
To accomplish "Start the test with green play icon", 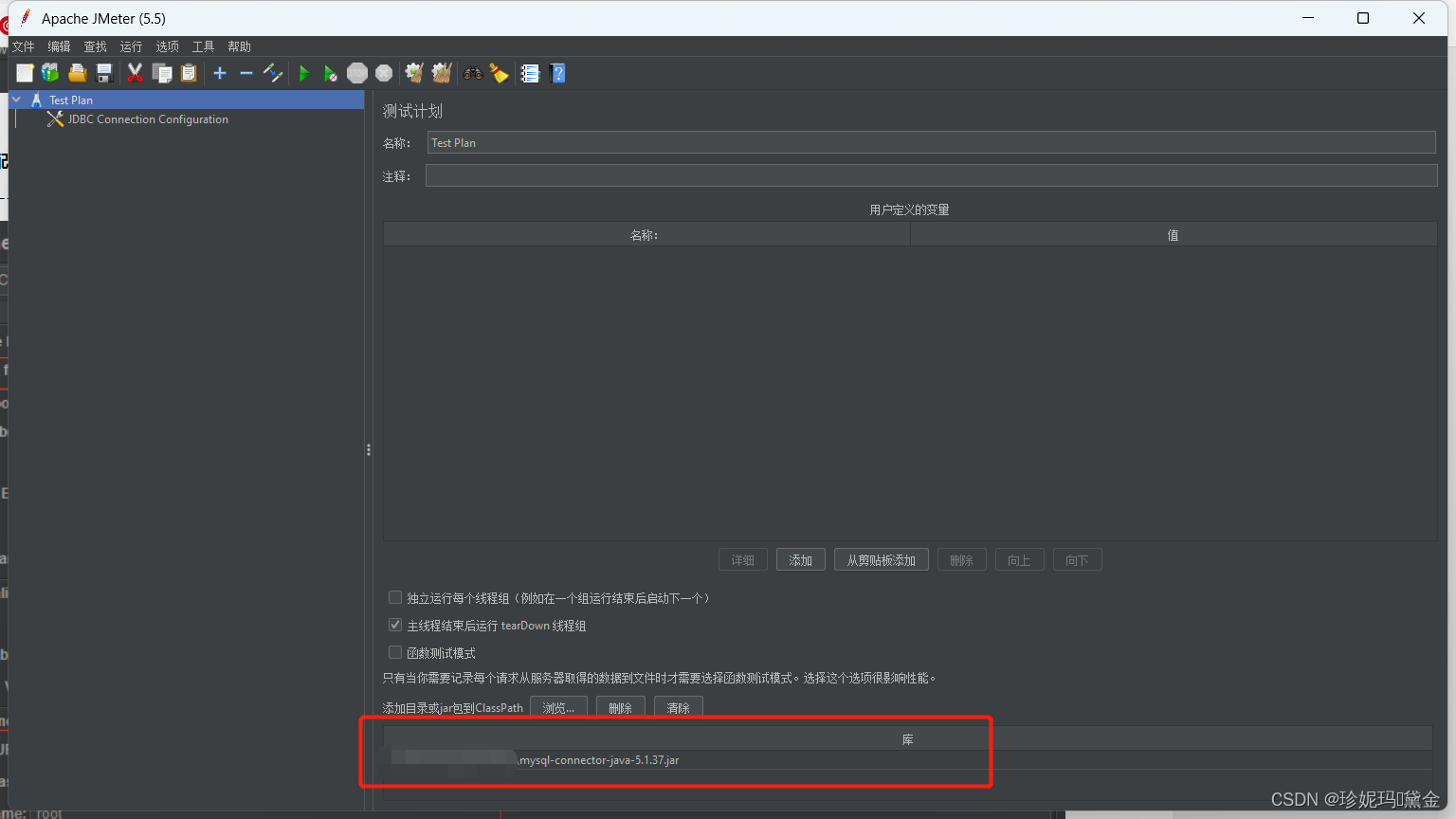I will point(303,73).
